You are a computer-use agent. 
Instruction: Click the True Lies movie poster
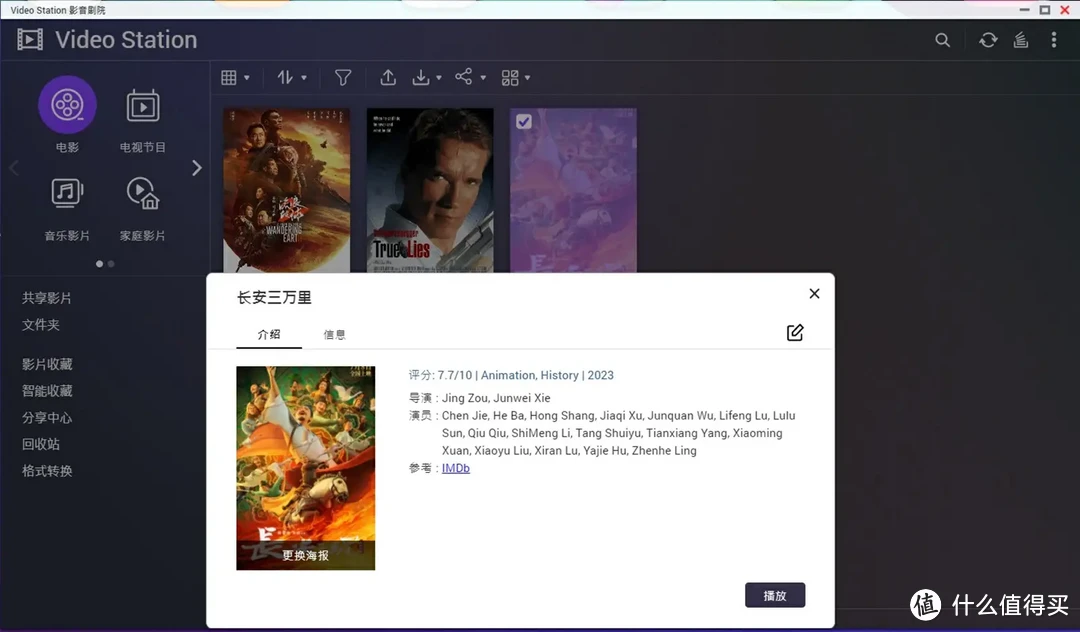tap(430, 190)
